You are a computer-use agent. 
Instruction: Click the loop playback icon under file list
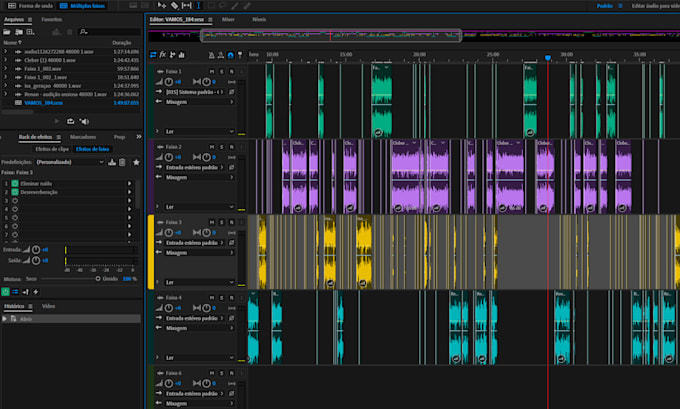pyautogui.click(x=70, y=121)
